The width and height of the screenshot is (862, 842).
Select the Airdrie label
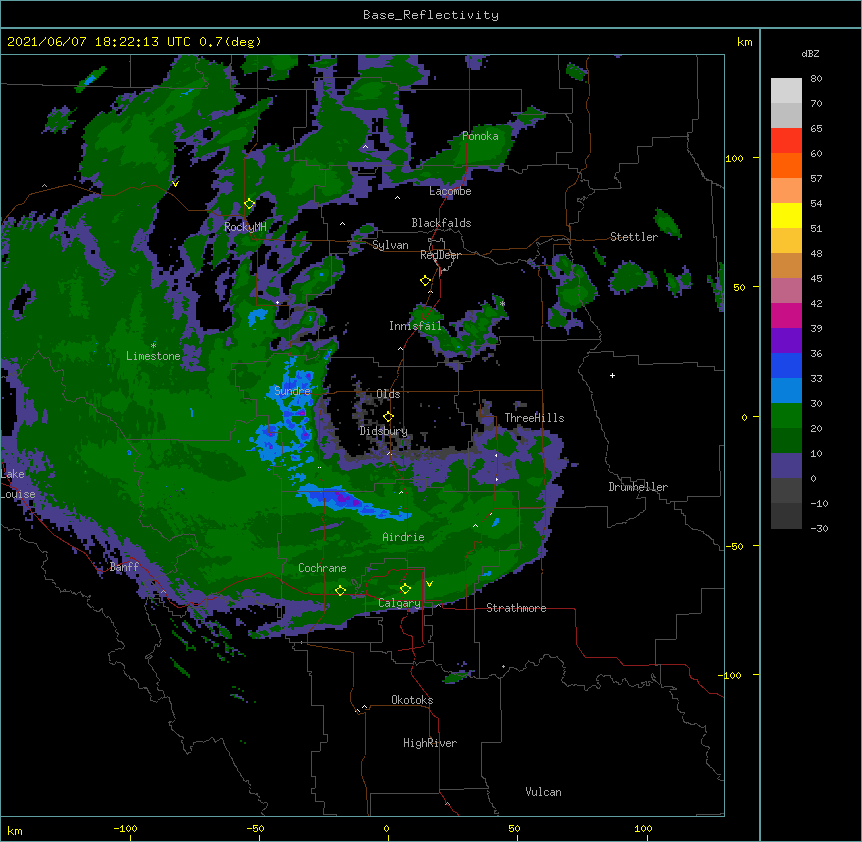click(403, 537)
